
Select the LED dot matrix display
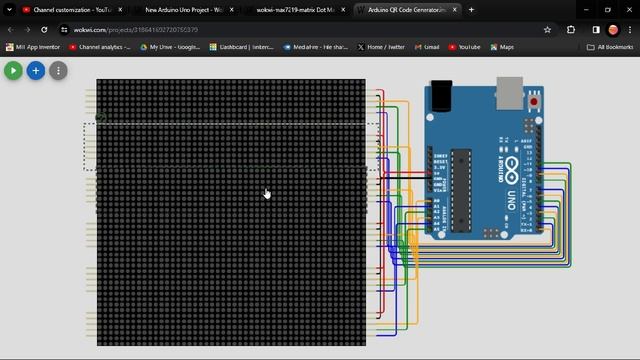point(231,212)
